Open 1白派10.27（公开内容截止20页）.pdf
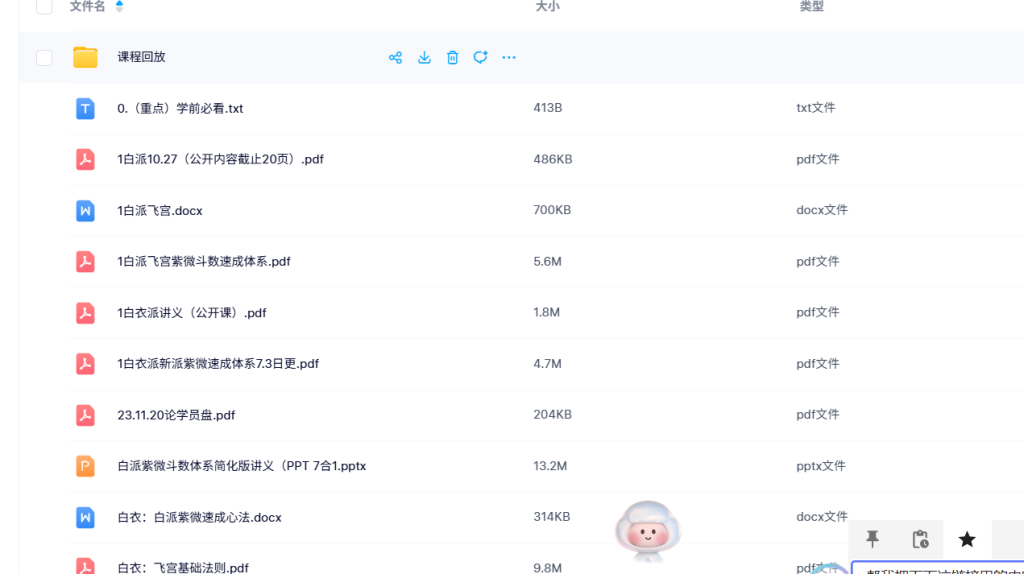 click(x=221, y=159)
